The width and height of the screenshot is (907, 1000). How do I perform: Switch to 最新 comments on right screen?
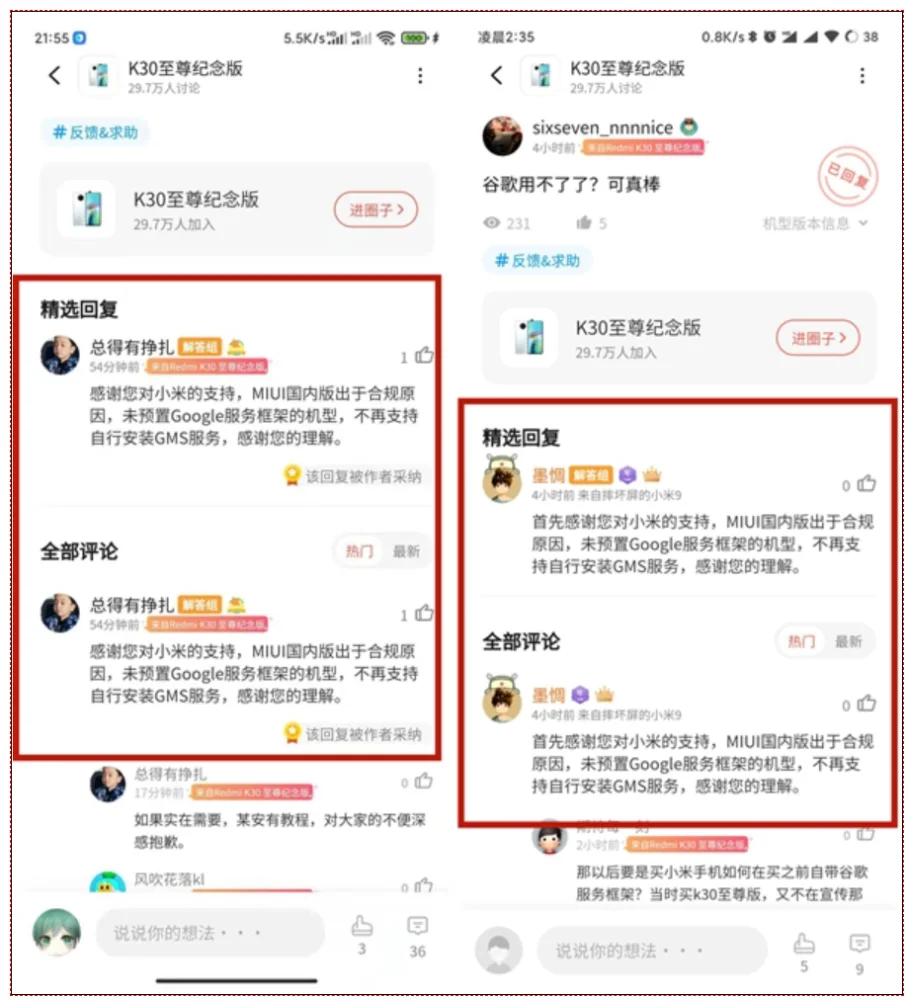pyautogui.click(x=848, y=641)
